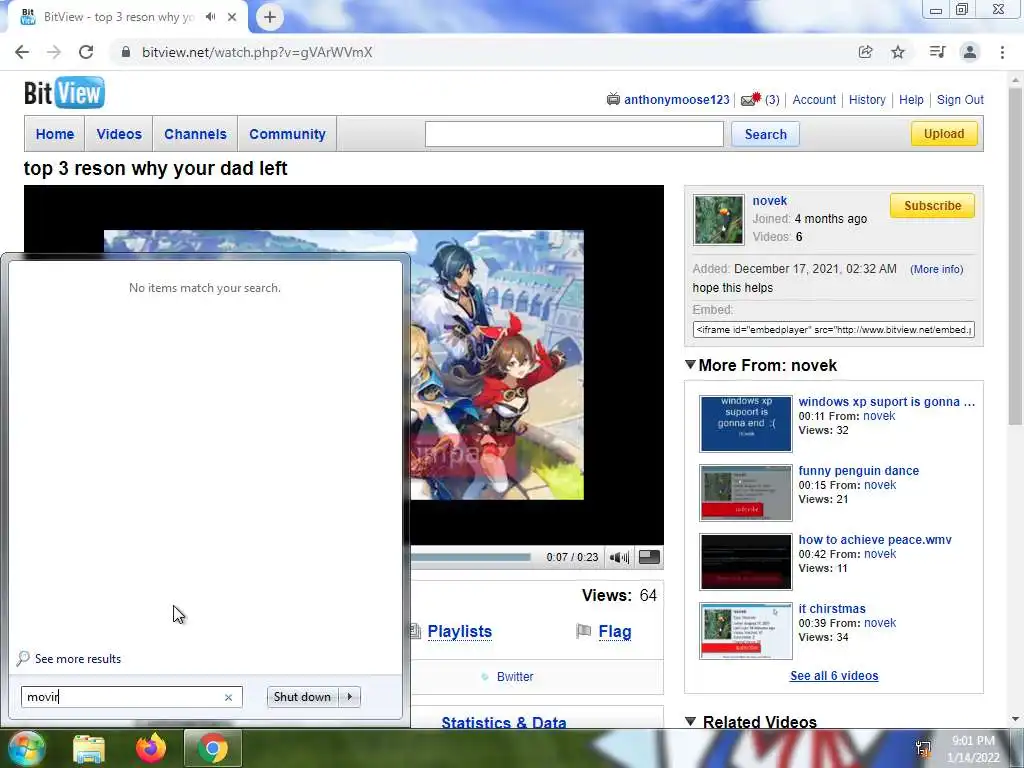
Task: Click the lock icon in address bar
Action: (126, 52)
